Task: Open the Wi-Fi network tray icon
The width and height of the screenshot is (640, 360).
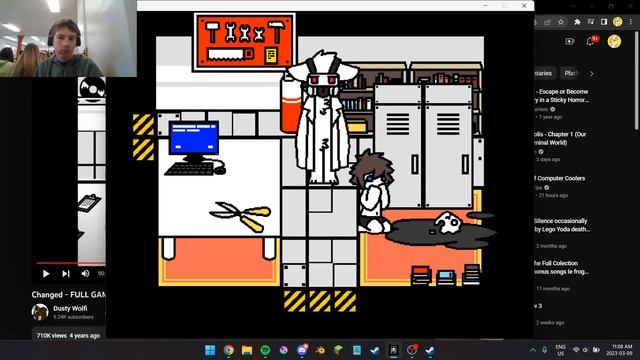Action: (x=576, y=350)
